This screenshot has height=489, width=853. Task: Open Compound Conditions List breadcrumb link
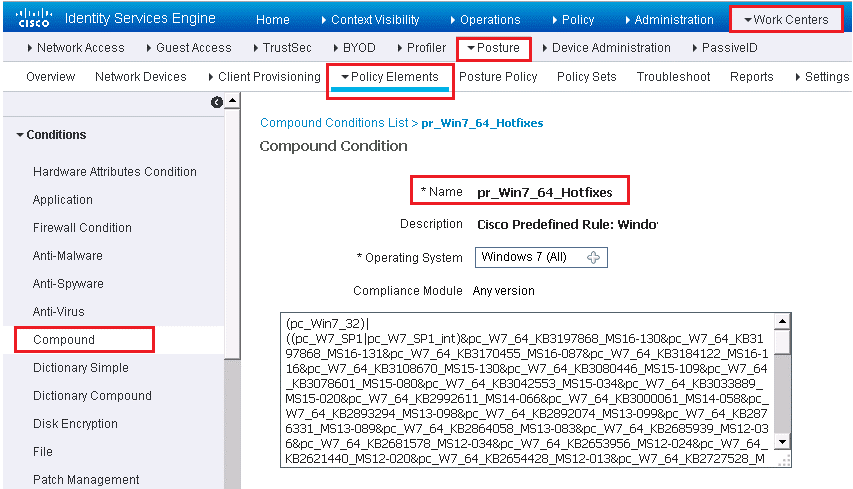pos(334,122)
